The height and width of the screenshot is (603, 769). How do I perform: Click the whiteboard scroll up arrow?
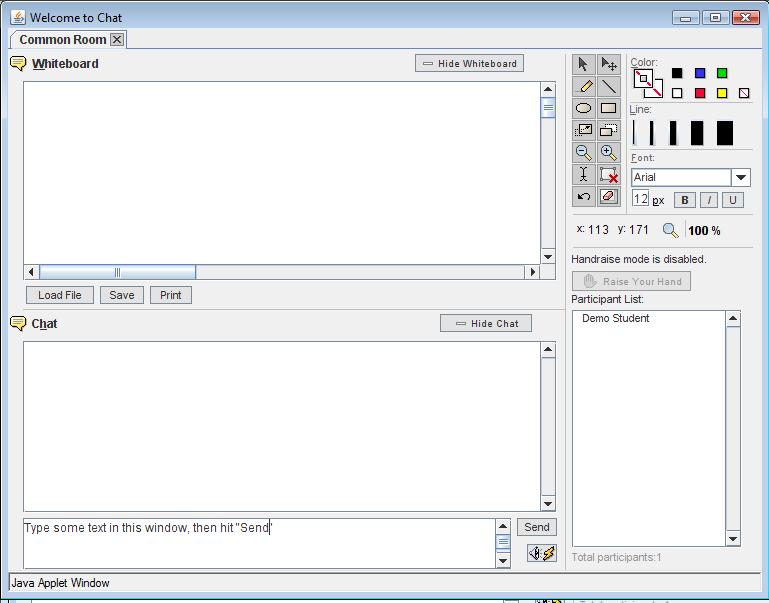[x=548, y=89]
